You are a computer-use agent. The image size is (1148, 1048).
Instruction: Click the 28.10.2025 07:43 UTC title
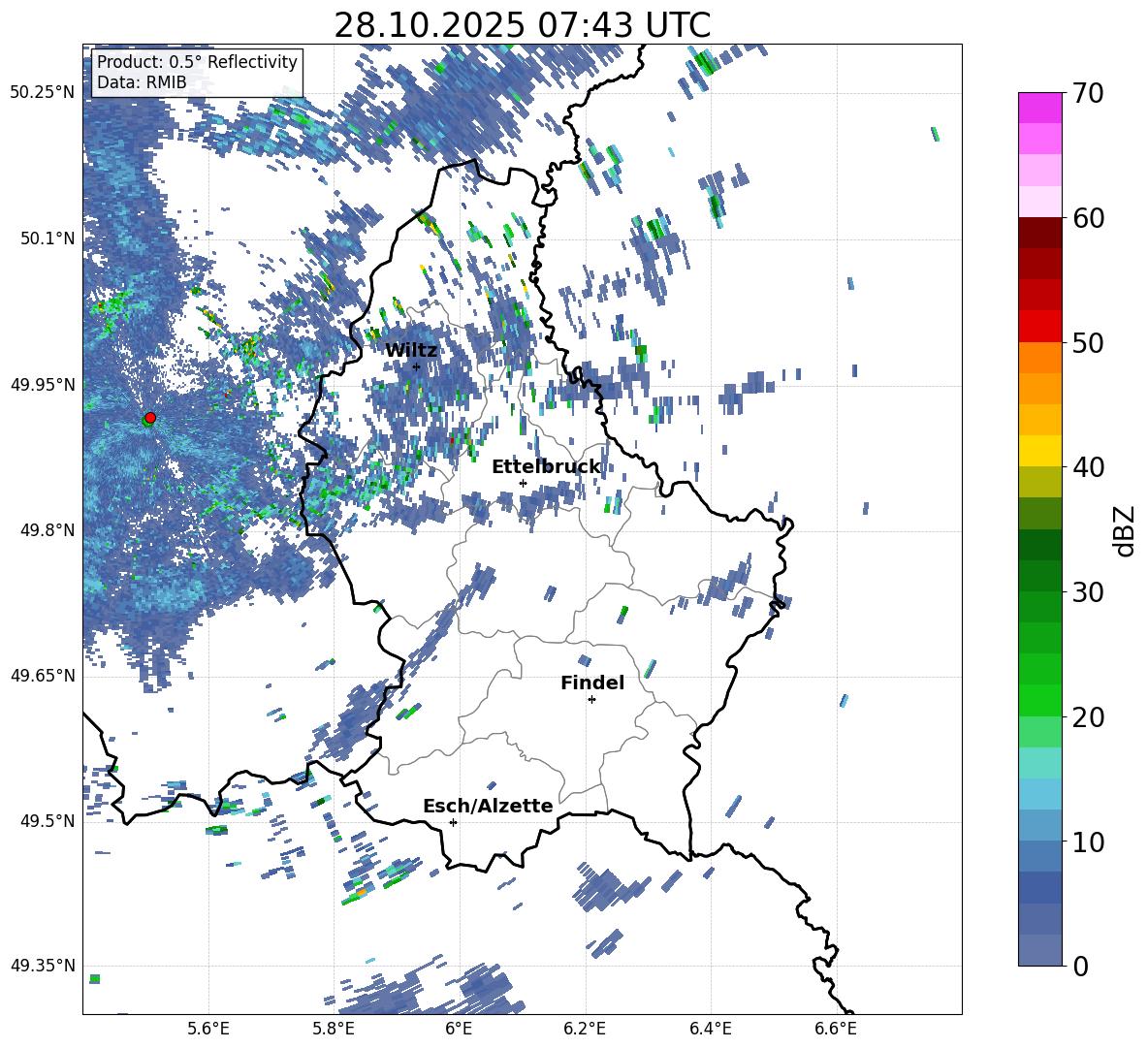point(522,25)
